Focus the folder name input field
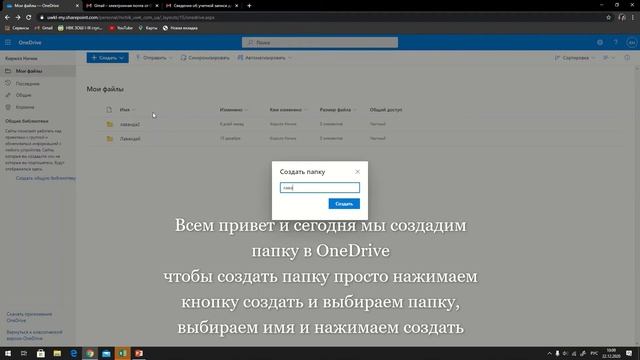640x360 pixels. [320, 188]
